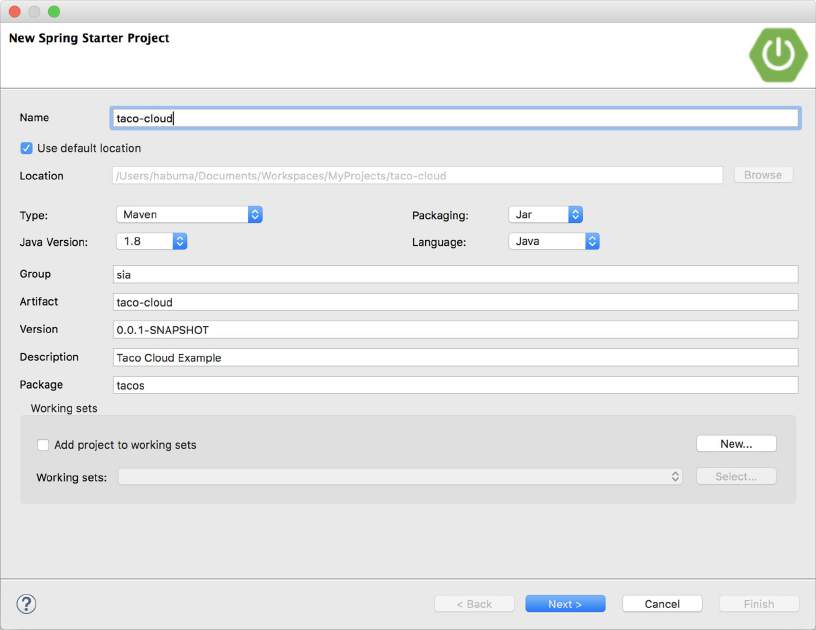Screen dimensions: 816x630
Task: Click the New Spring Starter Project heading
Action: [89, 38]
